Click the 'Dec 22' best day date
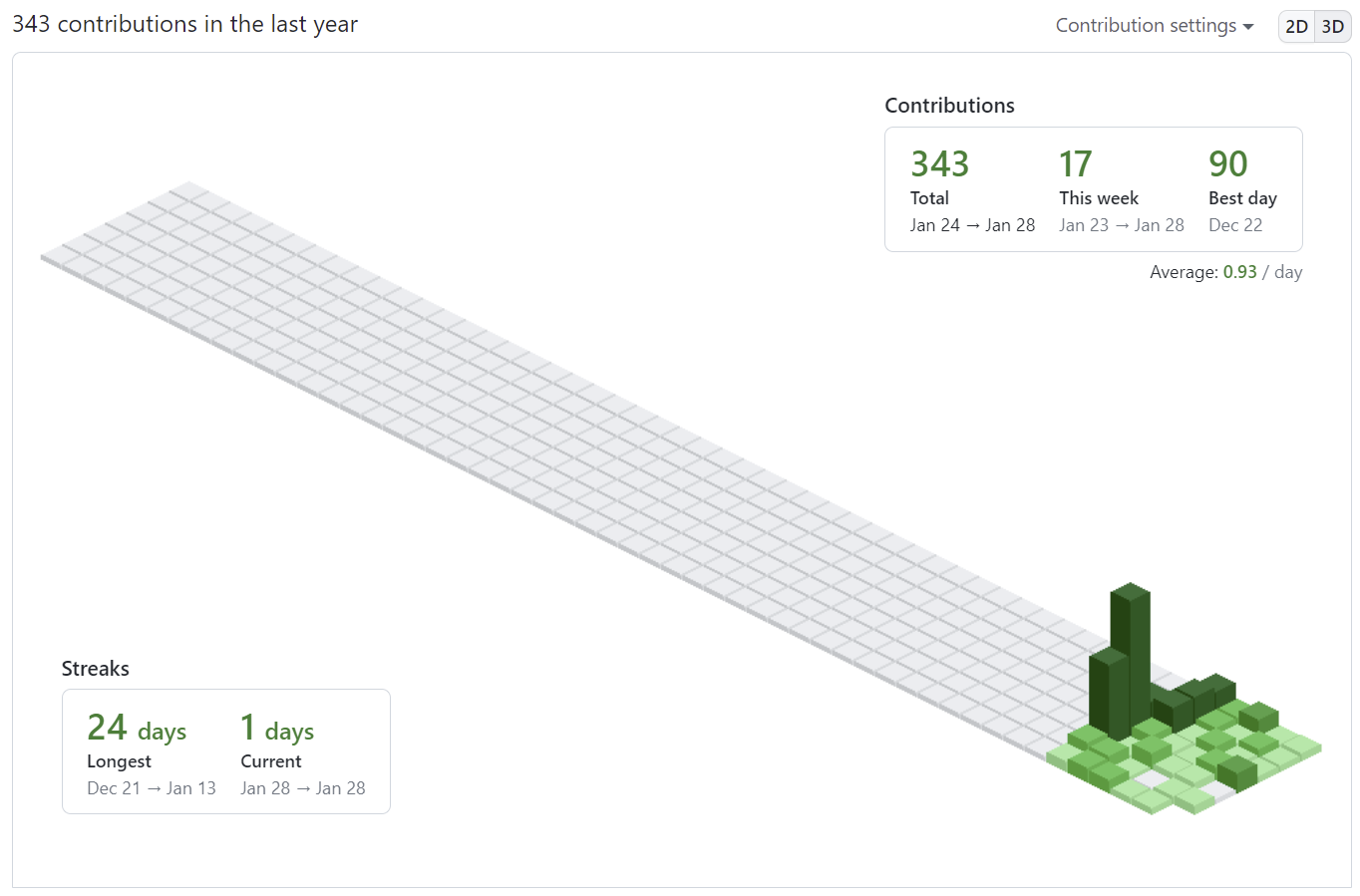 pyautogui.click(x=1235, y=225)
